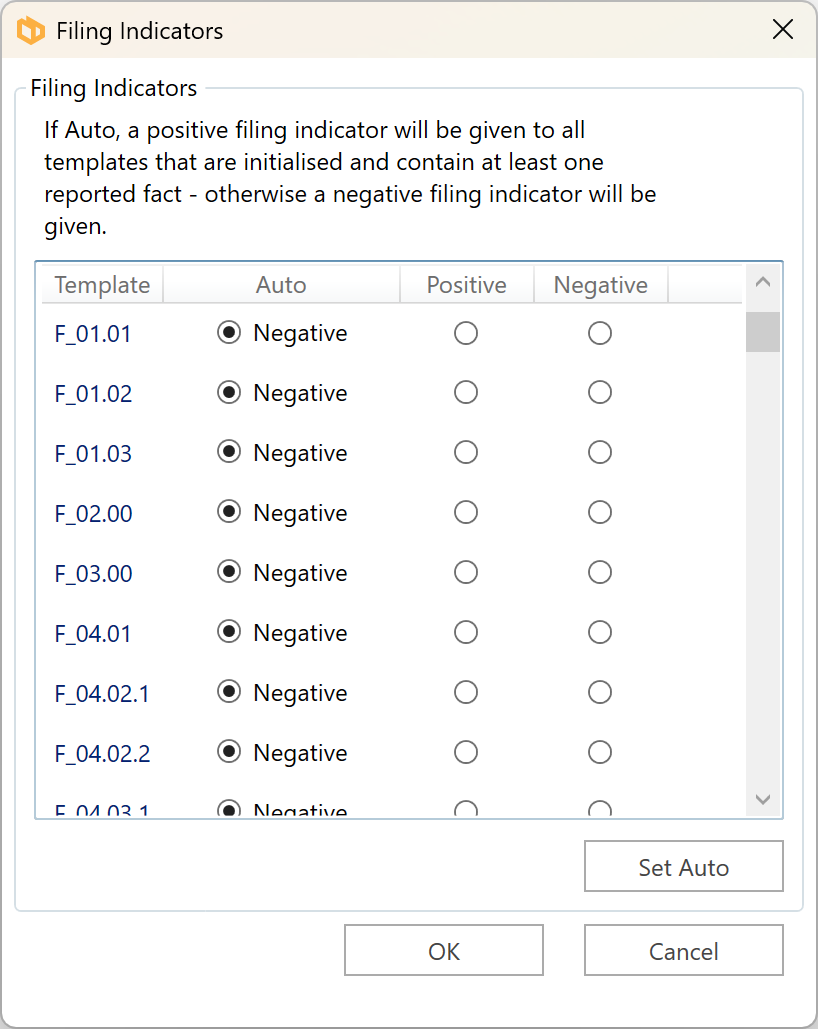The width and height of the screenshot is (818, 1029).
Task: Click the Filing Indicators app icon
Action: (x=31, y=31)
